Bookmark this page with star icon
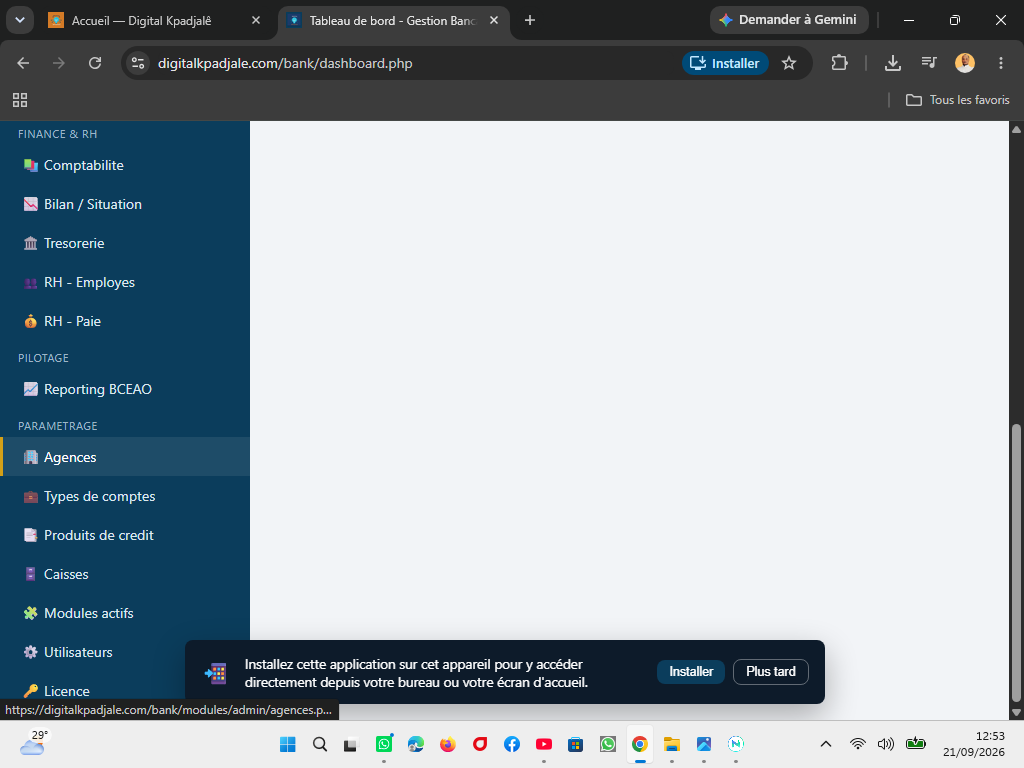 point(789,63)
